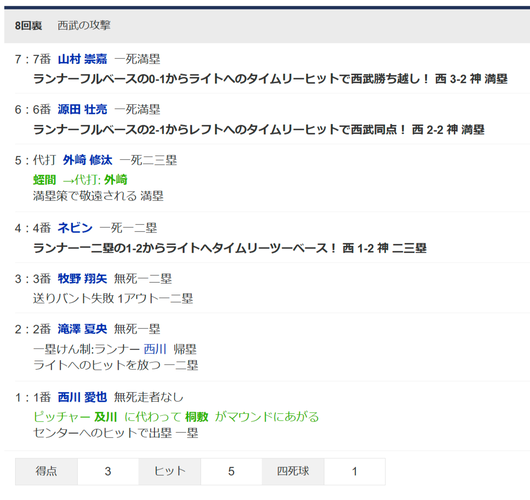Open player link 滝澤 夏央
Screen dimensions: 530x500
click(82, 329)
